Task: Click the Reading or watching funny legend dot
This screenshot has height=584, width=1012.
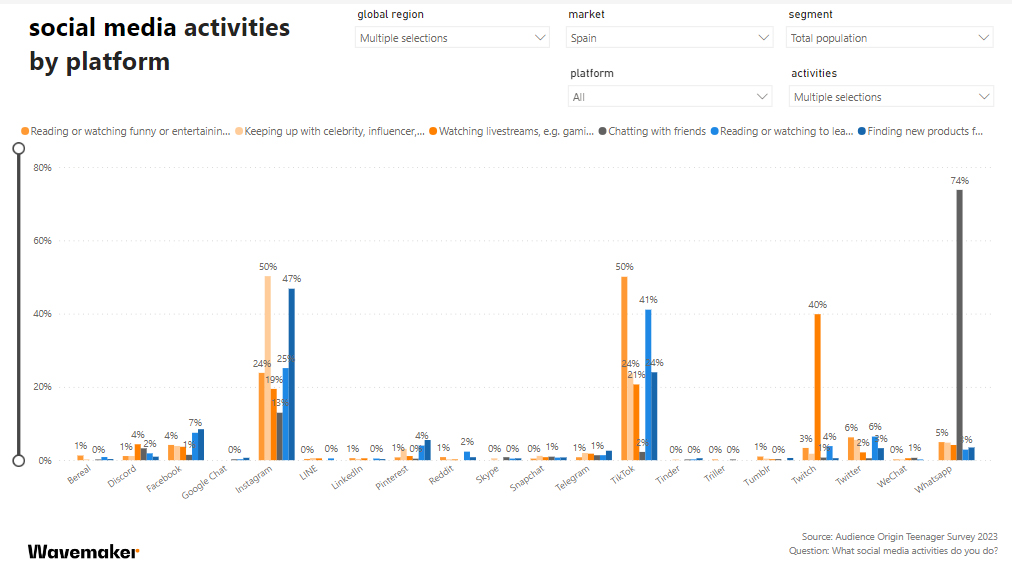Action: 25,131
